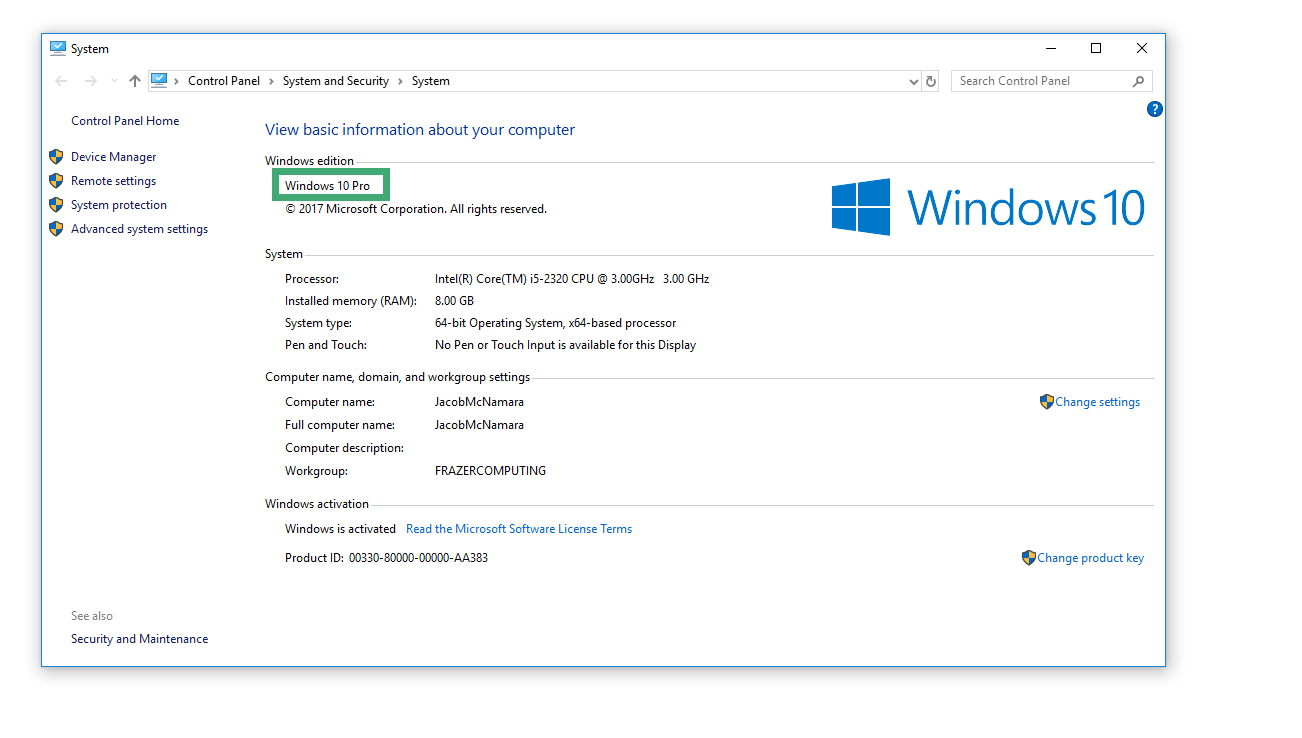Screen dimensions: 1302x738
Task: Minimize the System window
Action: (1051, 48)
